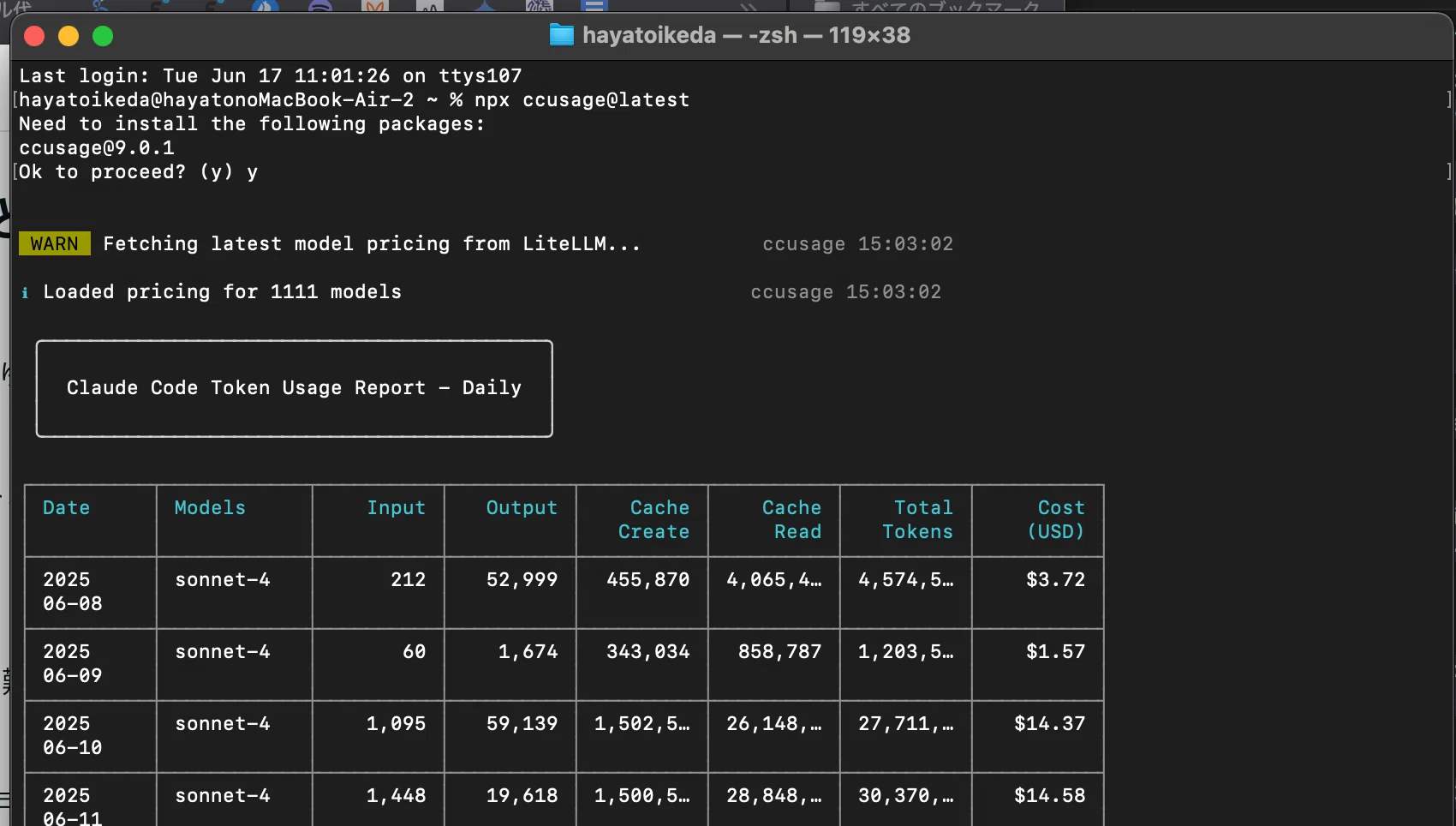Screen dimensions: 1456x826
Task: Click the truncated total tokens value '30,370,…'
Action: [906, 796]
